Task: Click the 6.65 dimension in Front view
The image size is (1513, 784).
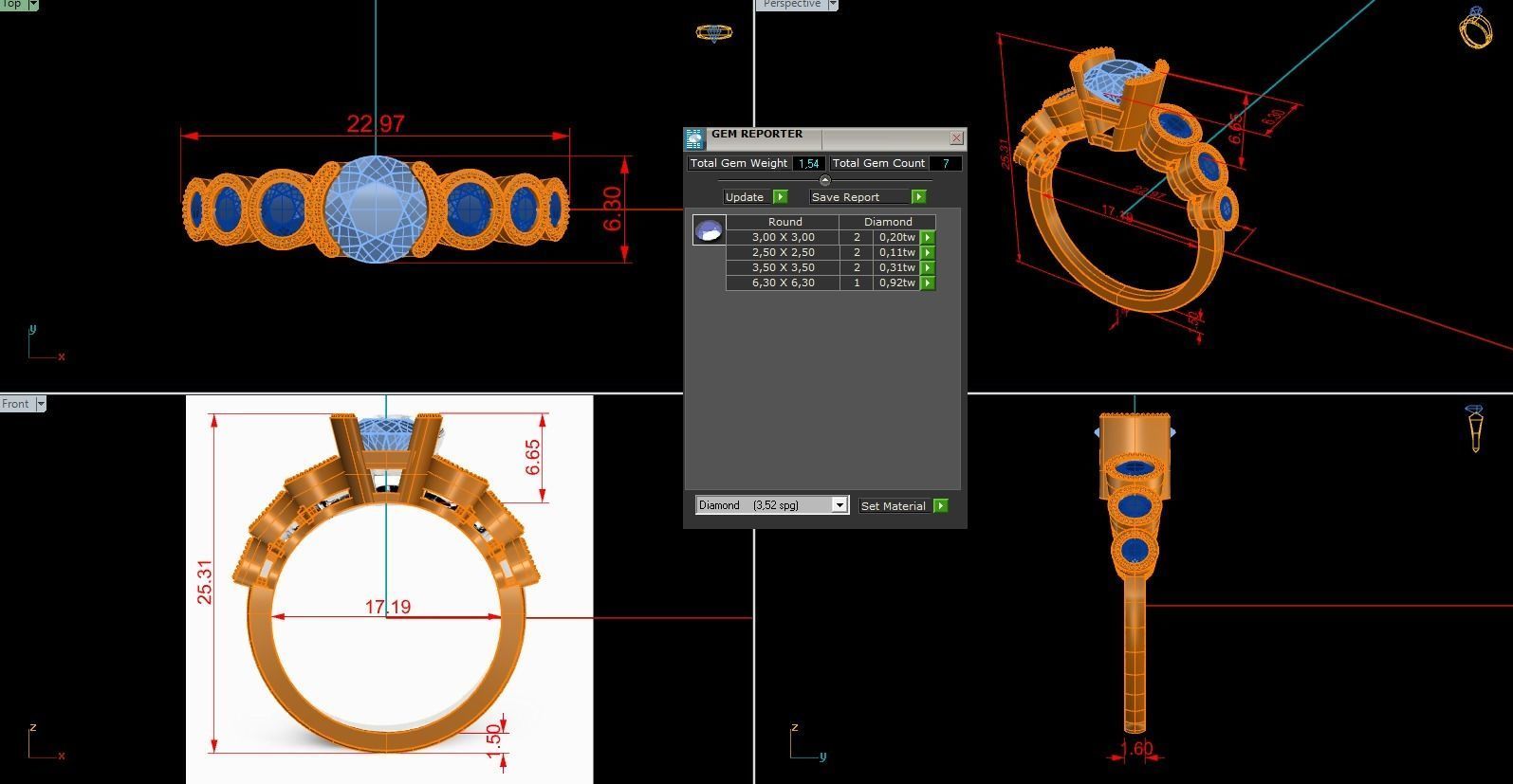Action: click(x=532, y=457)
